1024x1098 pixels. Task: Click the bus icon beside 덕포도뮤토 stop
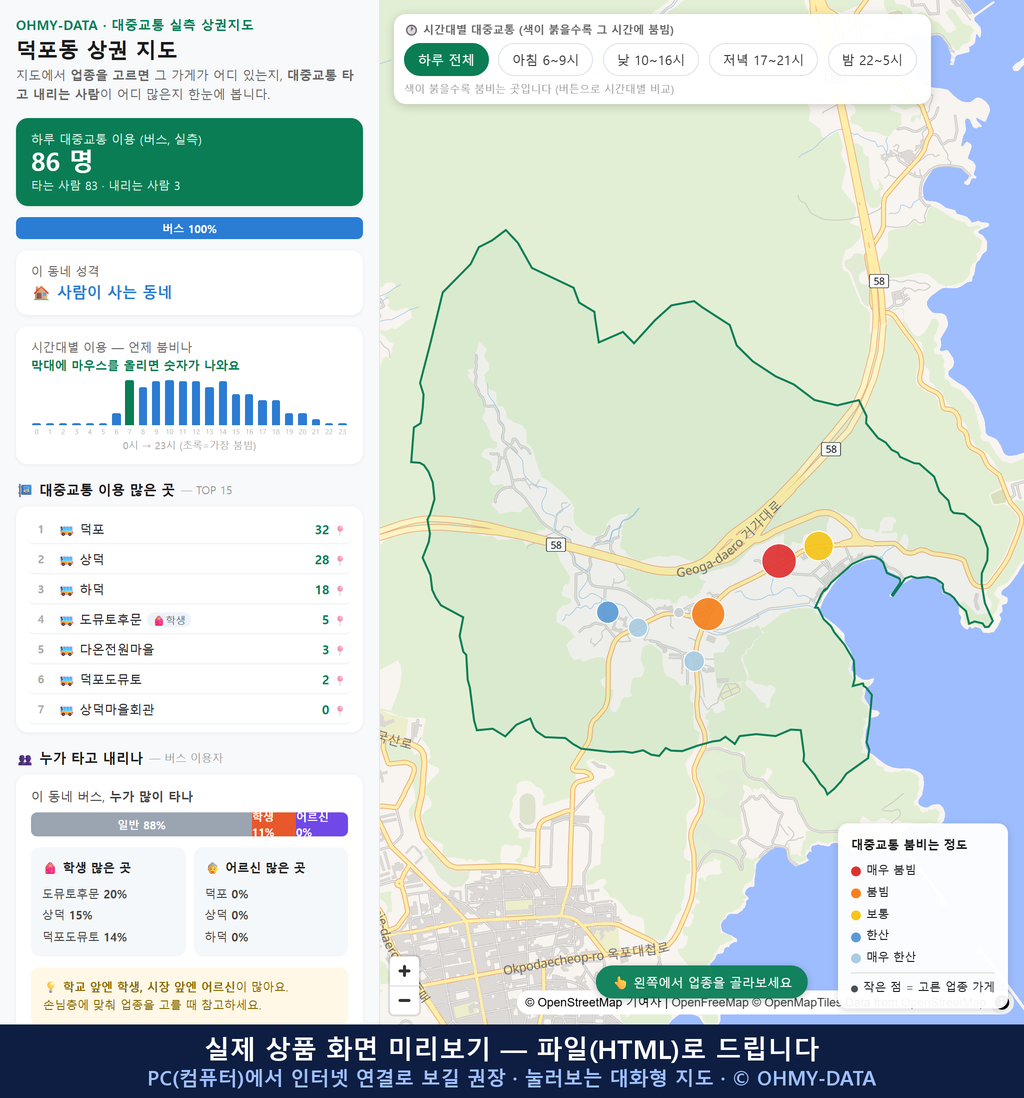67,680
